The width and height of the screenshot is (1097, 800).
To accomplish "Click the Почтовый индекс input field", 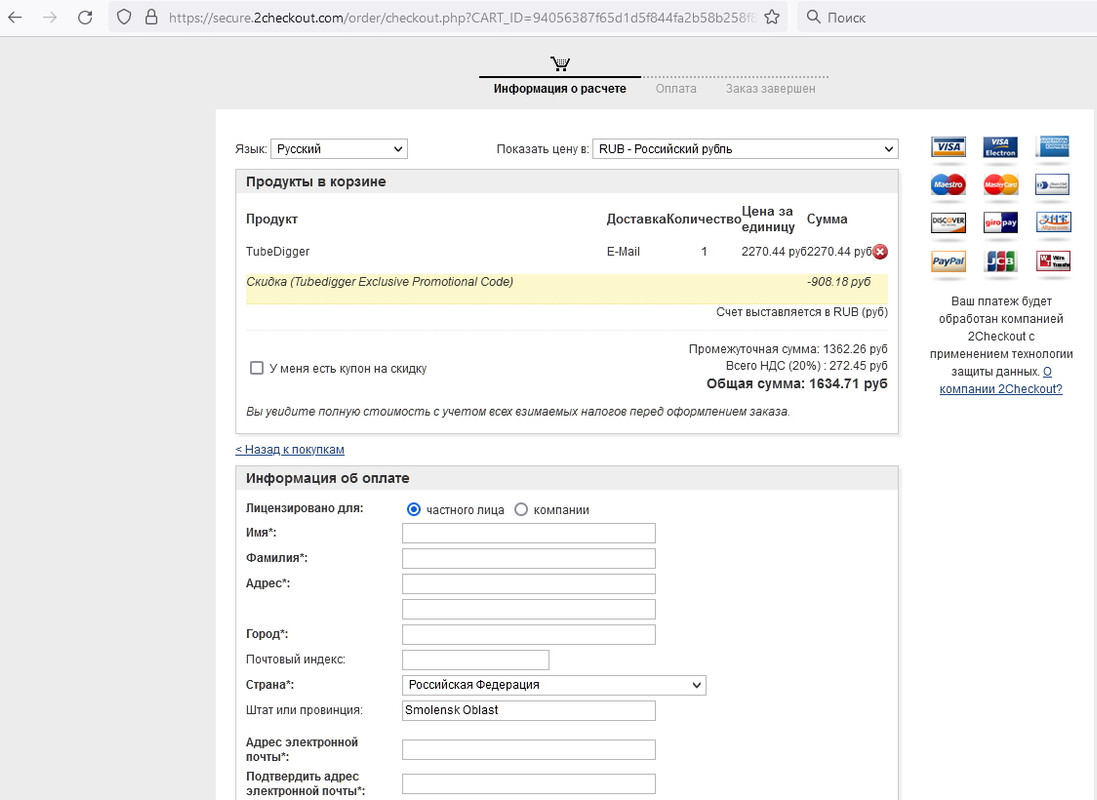I will coord(476,659).
